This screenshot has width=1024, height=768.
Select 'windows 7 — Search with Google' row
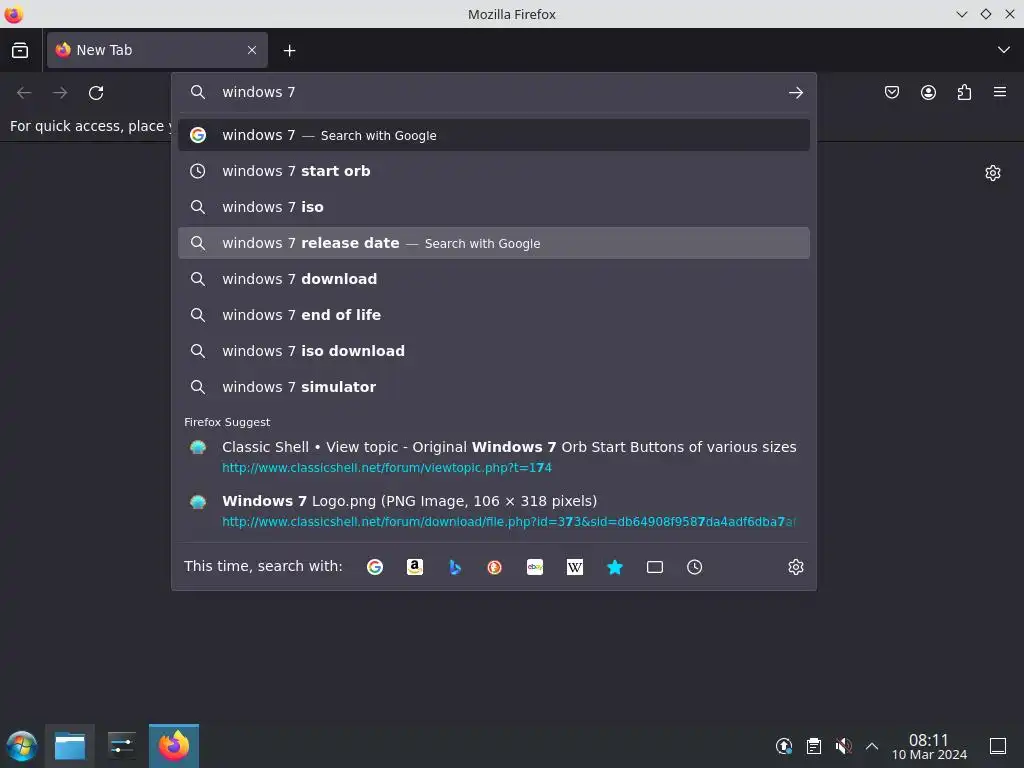coord(494,135)
